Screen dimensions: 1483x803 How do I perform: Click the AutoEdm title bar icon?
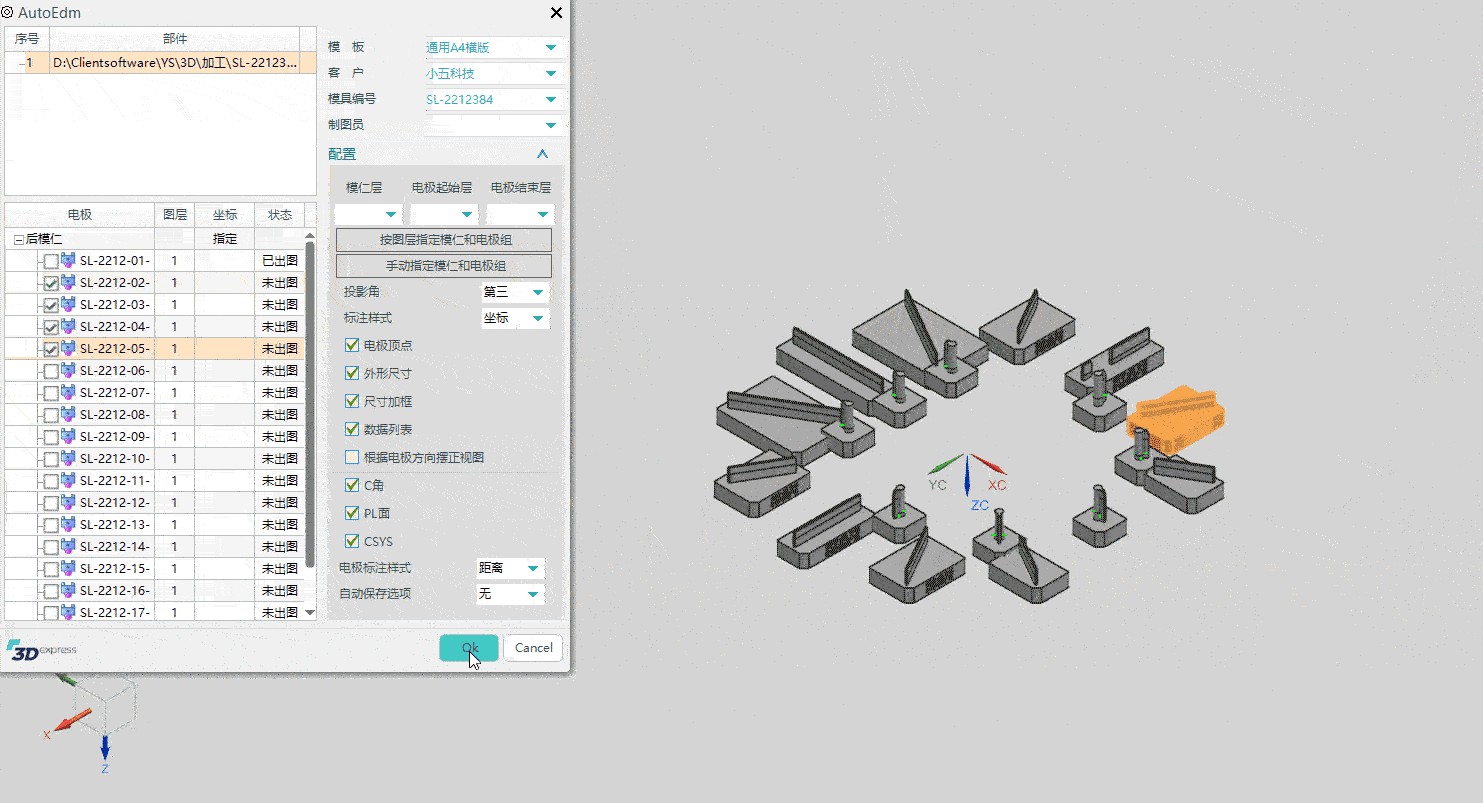click(x=8, y=13)
